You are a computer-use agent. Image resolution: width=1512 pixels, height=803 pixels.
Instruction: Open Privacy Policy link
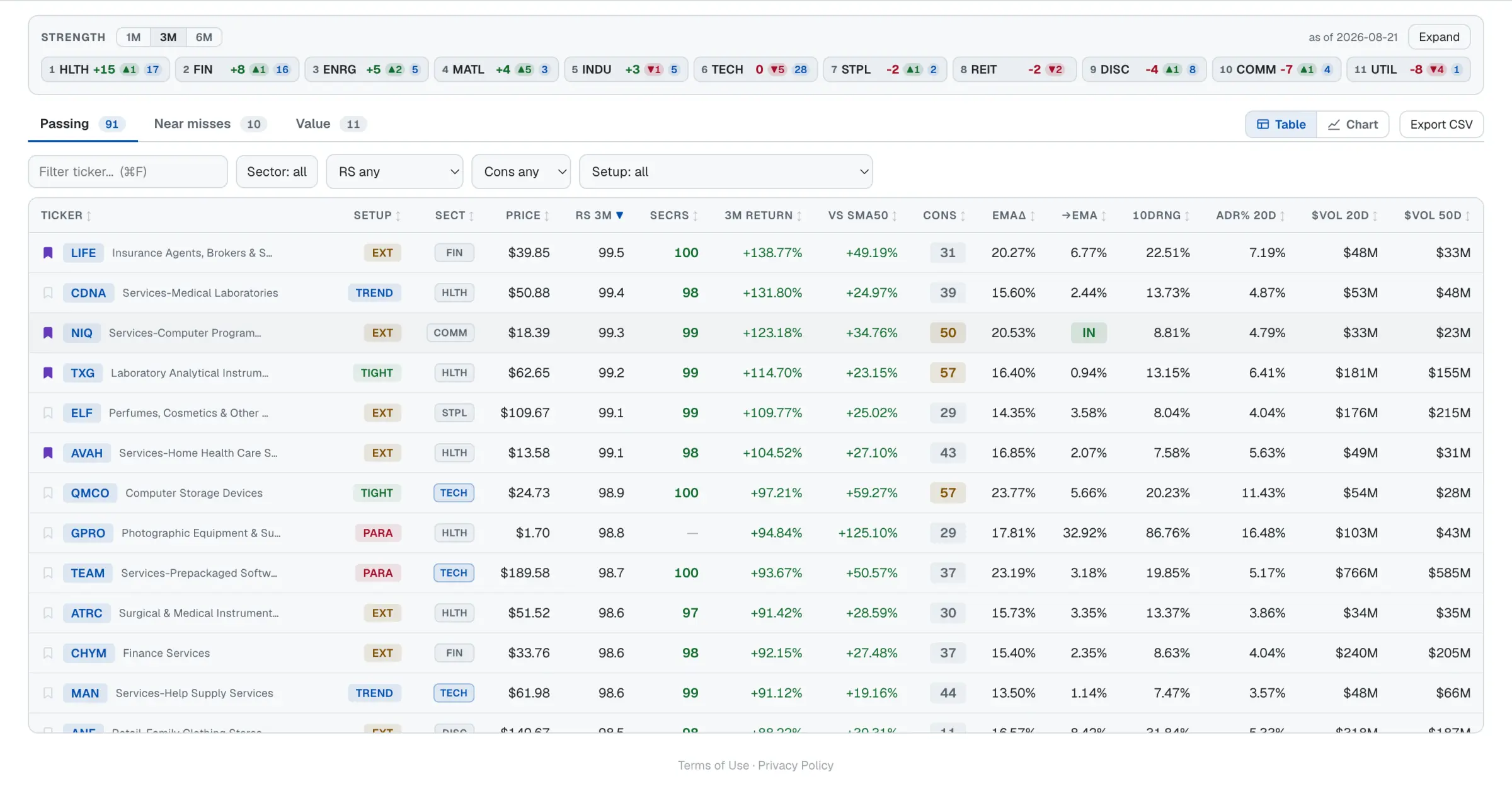[x=796, y=765]
